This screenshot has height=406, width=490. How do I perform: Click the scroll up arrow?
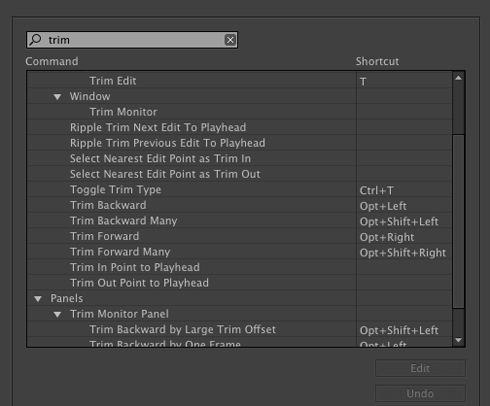tap(458, 78)
